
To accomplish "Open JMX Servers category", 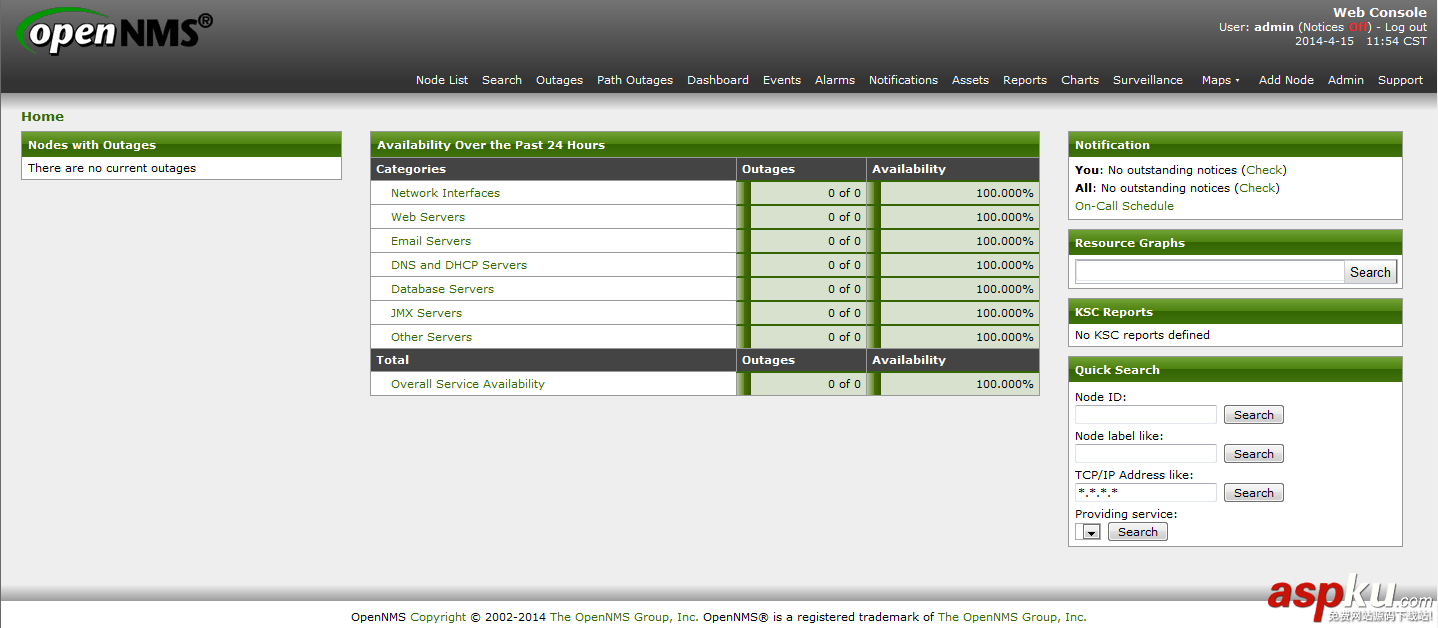I will tap(426, 313).
